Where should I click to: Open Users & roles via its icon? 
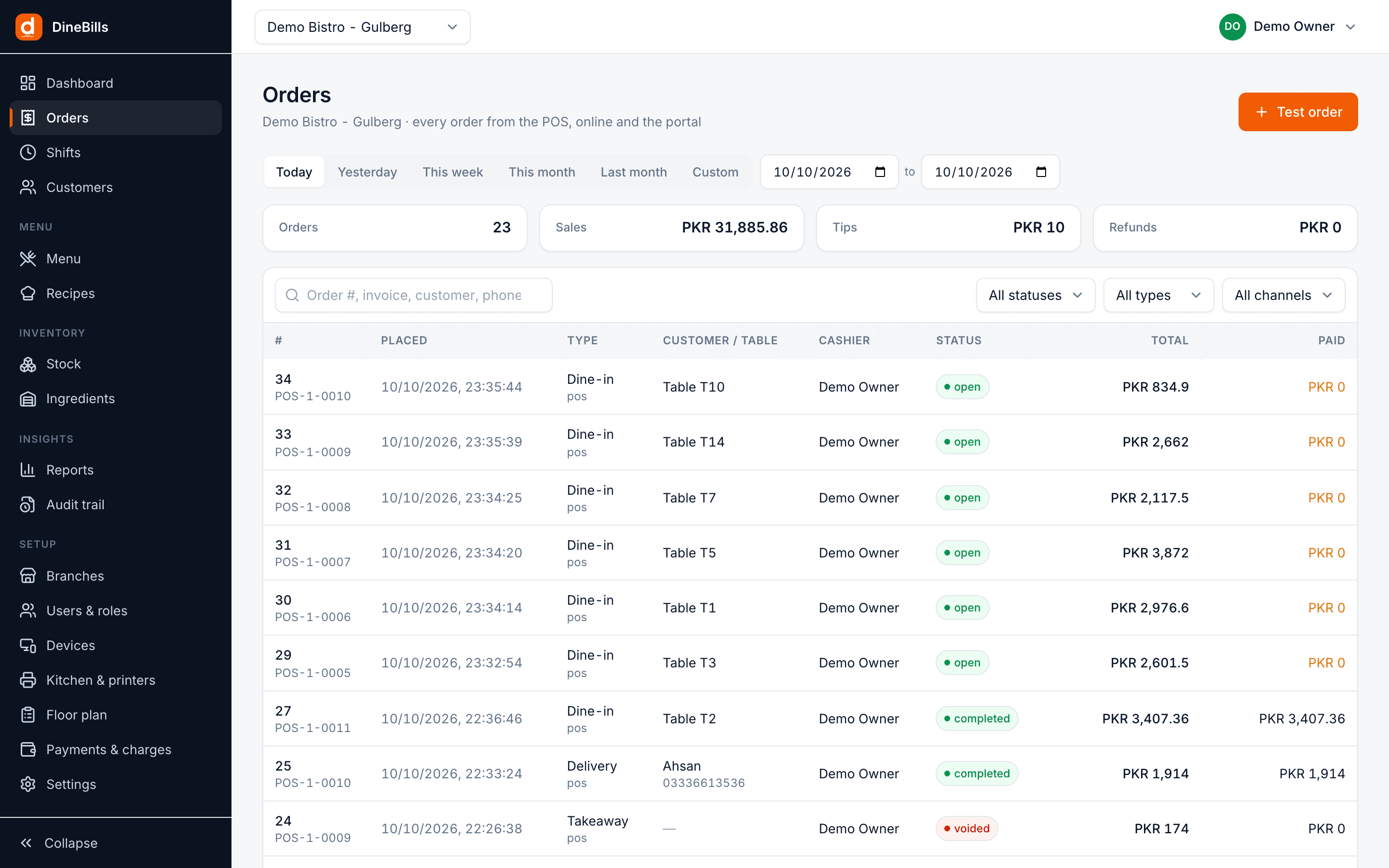(28, 611)
